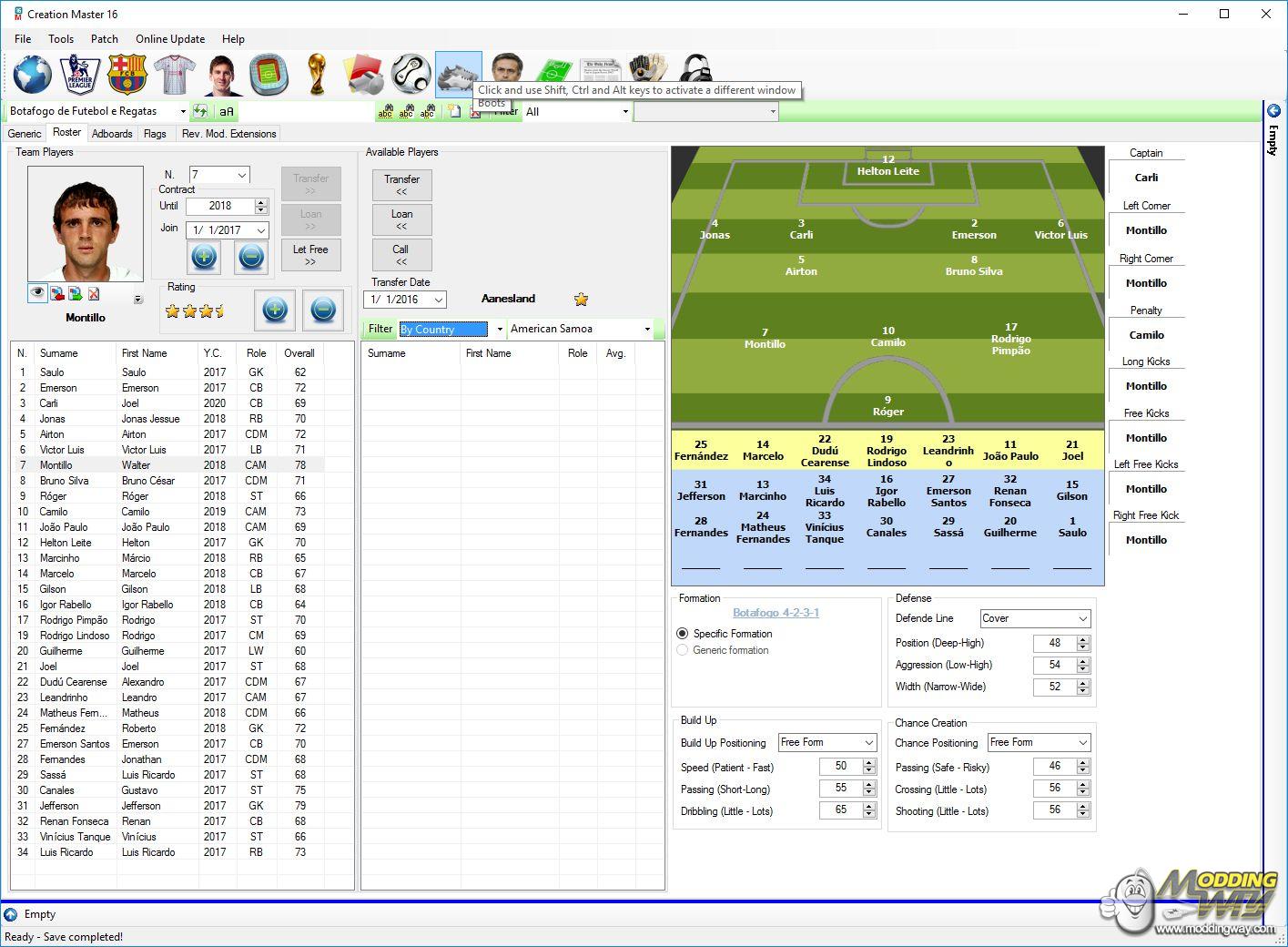This screenshot has width=1288, height=947.
Task: Select the white jersey Kits icon
Action: click(174, 75)
